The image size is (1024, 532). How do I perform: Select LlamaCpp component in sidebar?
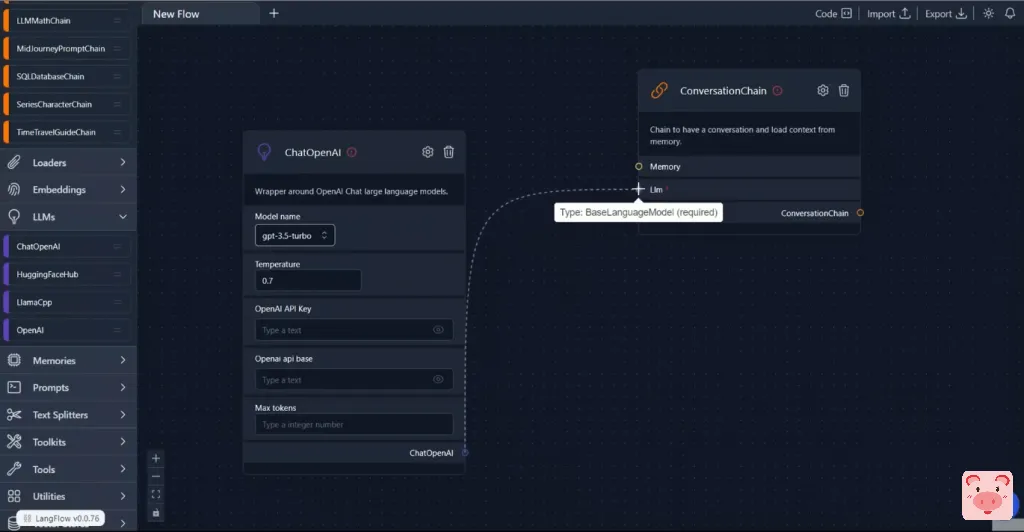pos(67,302)
